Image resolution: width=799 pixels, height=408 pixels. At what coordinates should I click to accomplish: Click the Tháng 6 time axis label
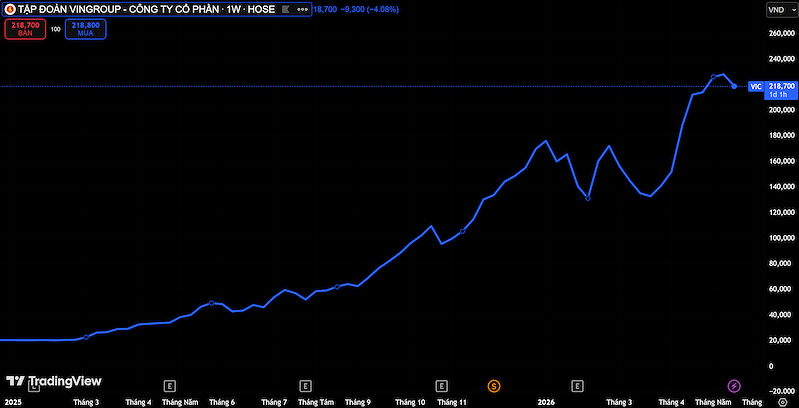coord(222,402)
